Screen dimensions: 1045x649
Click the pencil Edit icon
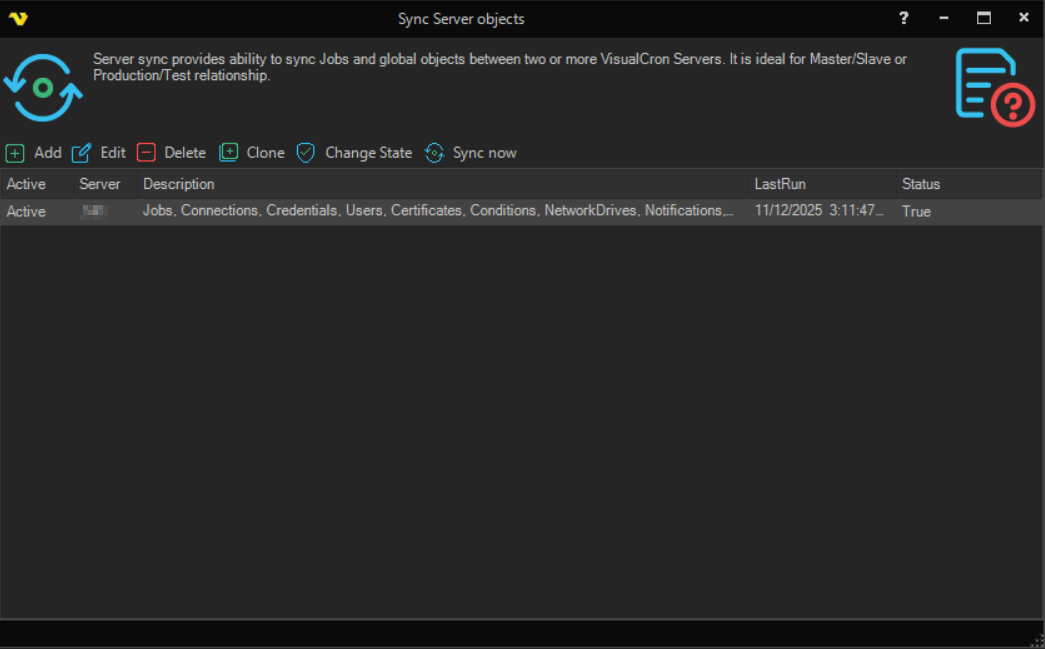tap(81, 153)
